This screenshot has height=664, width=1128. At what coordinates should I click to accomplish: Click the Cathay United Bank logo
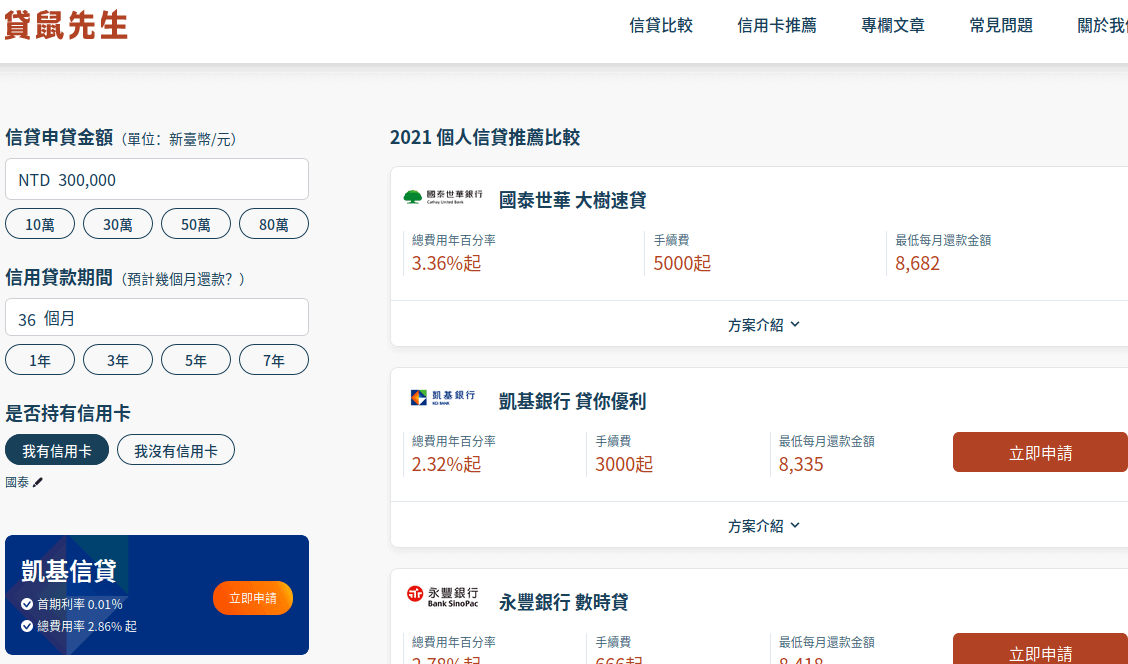[442, 197]
